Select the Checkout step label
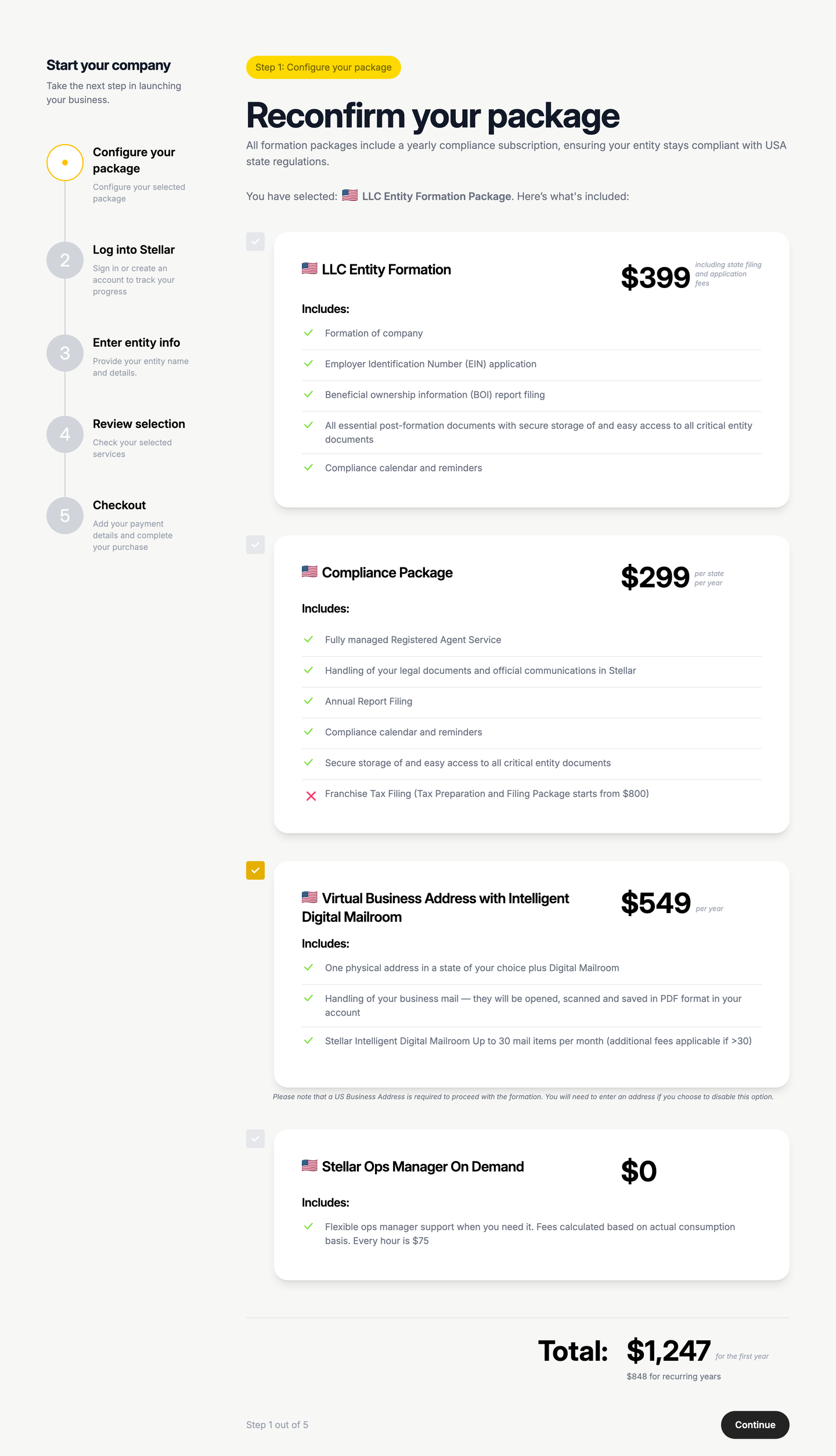This screenshot has height=1456, width=836. coord(119,505)
